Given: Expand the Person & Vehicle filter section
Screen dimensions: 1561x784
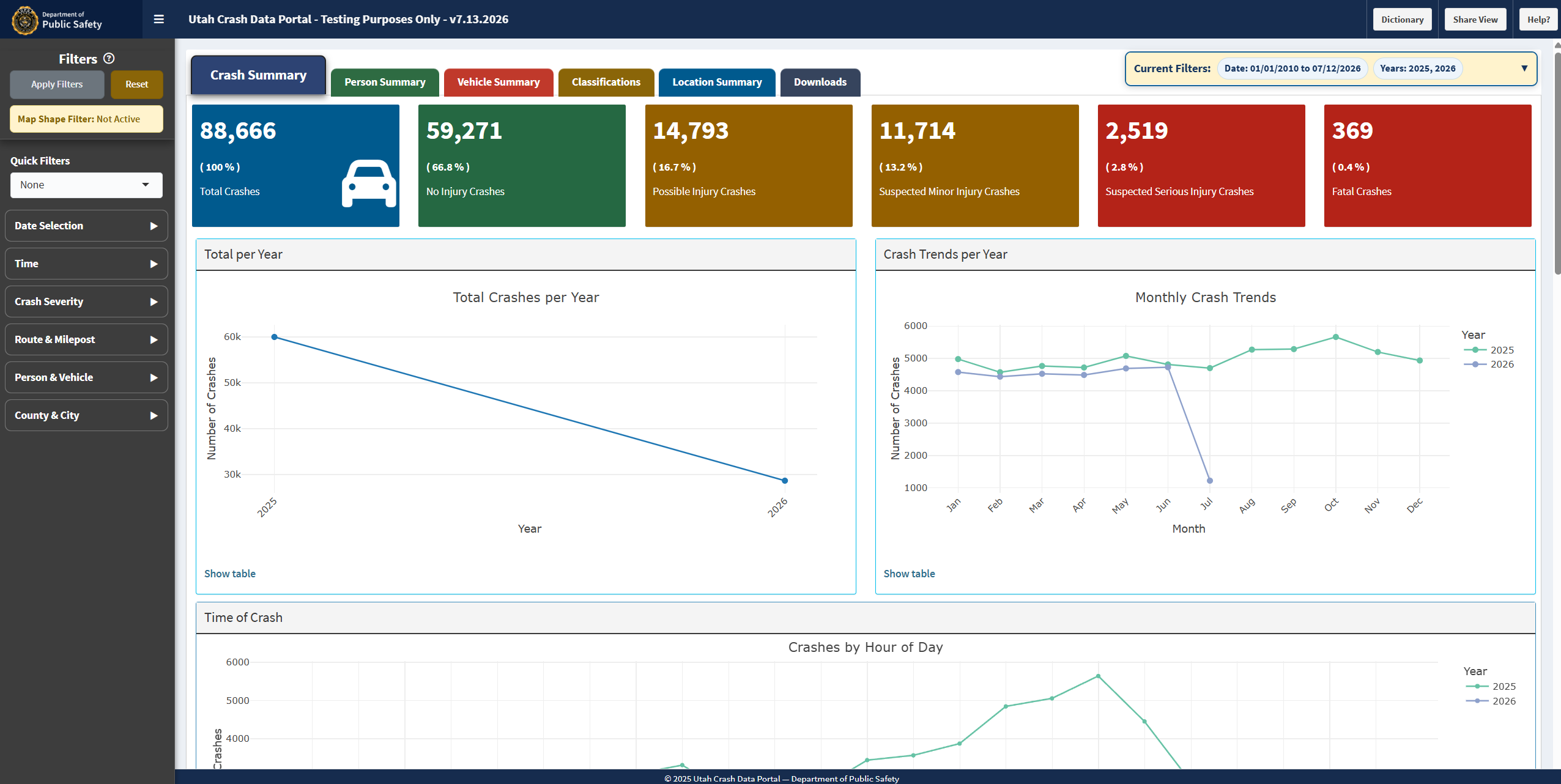Looking at the screenshot, I should 86,377.
